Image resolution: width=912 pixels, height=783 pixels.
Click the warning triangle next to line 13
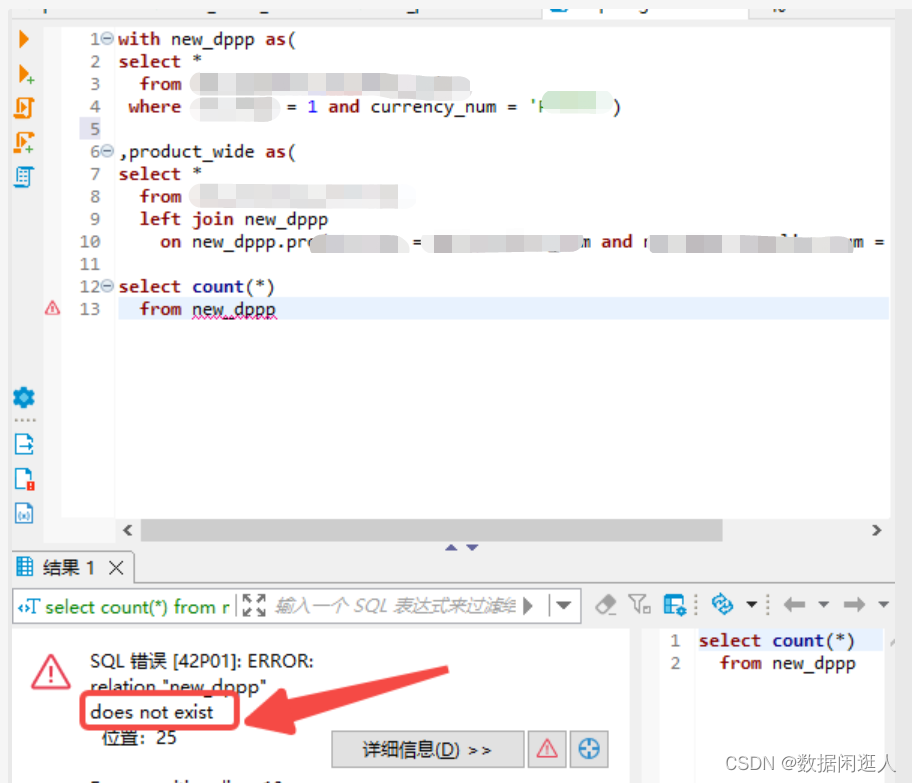point(52,308)
